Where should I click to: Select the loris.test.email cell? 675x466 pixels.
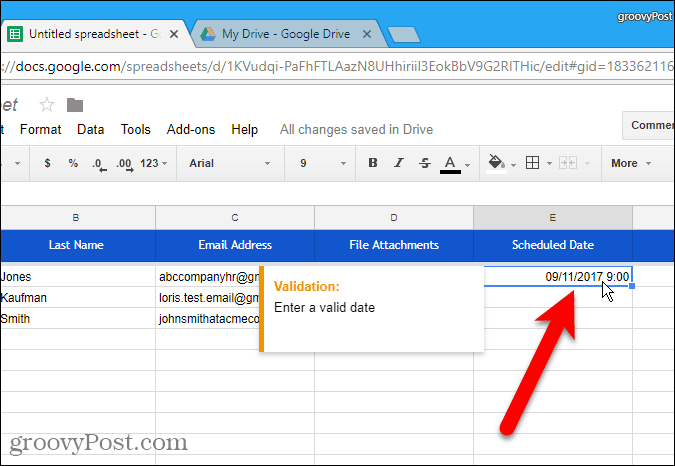point(208,297)
